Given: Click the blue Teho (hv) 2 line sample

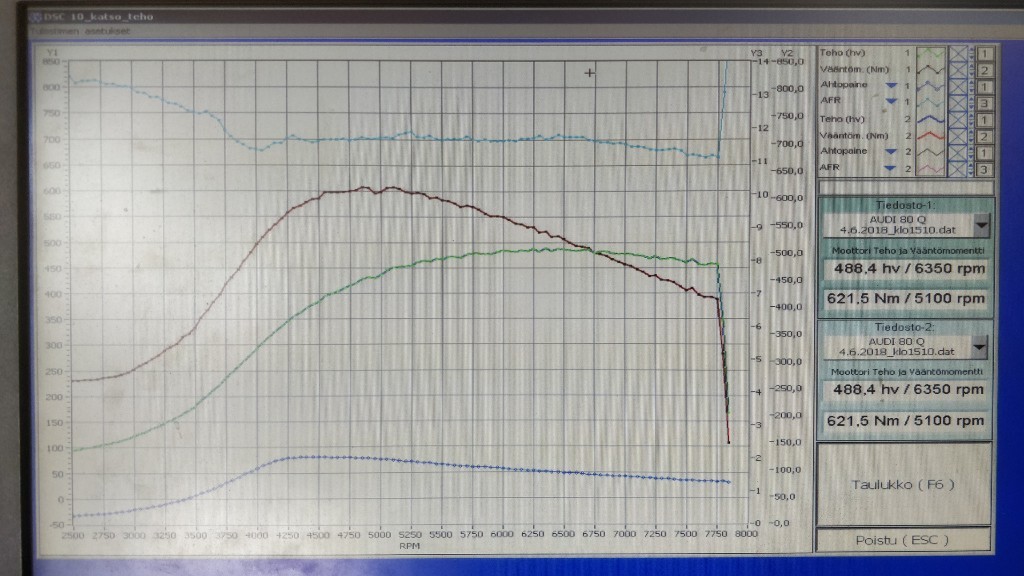Looking at the screenshot, I should pos(932,119).
